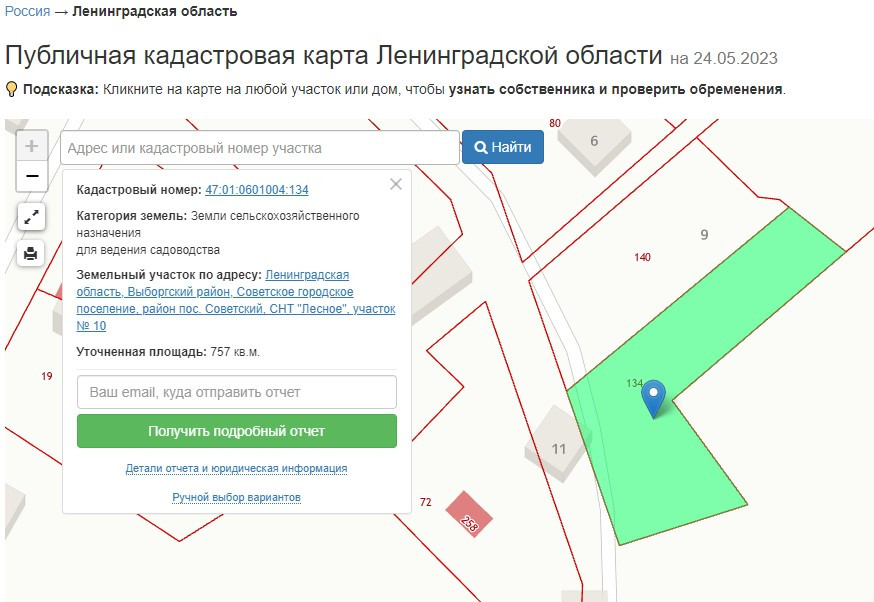Click the Получить подробный отчет button
The image size is (874, 602).
pos(237,431)
